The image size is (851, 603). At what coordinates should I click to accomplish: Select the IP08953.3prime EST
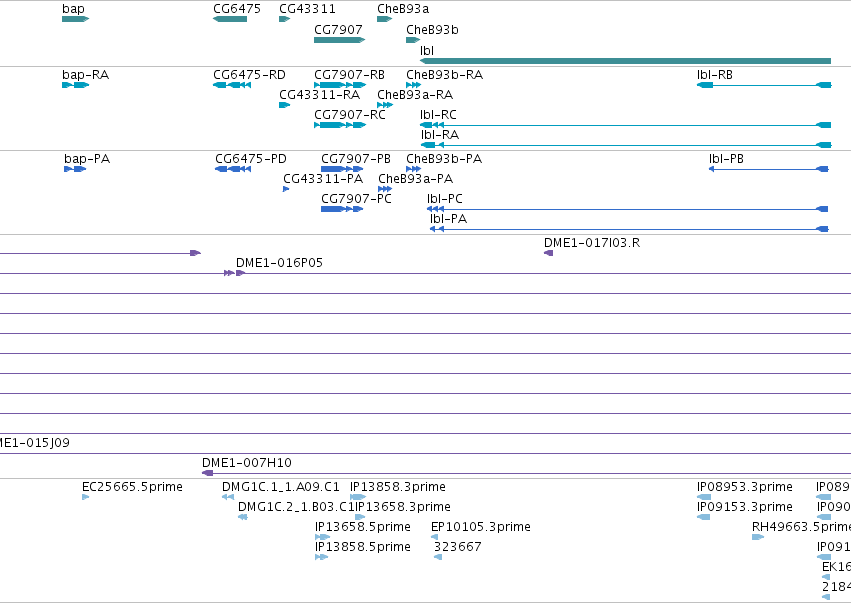pyautogui.click(x=704, y=497)
